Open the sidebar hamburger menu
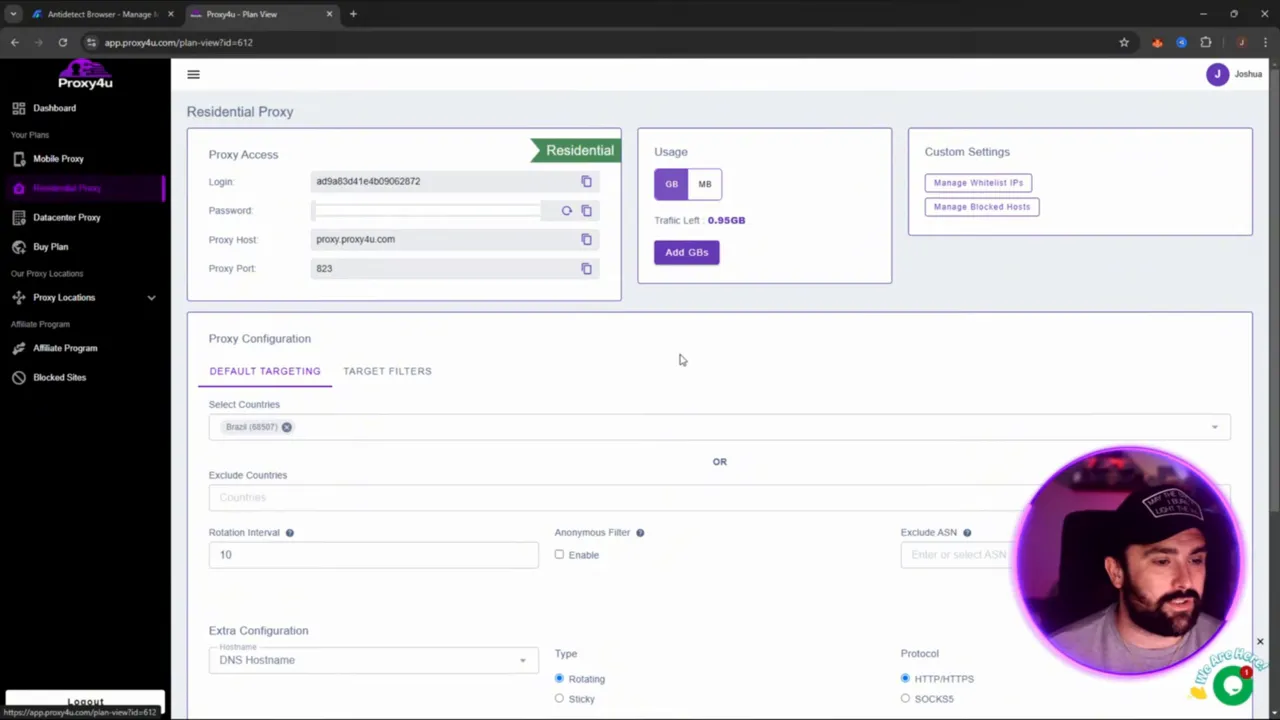This screenshot has width=1280, height=720. click(x=193, y=74)
